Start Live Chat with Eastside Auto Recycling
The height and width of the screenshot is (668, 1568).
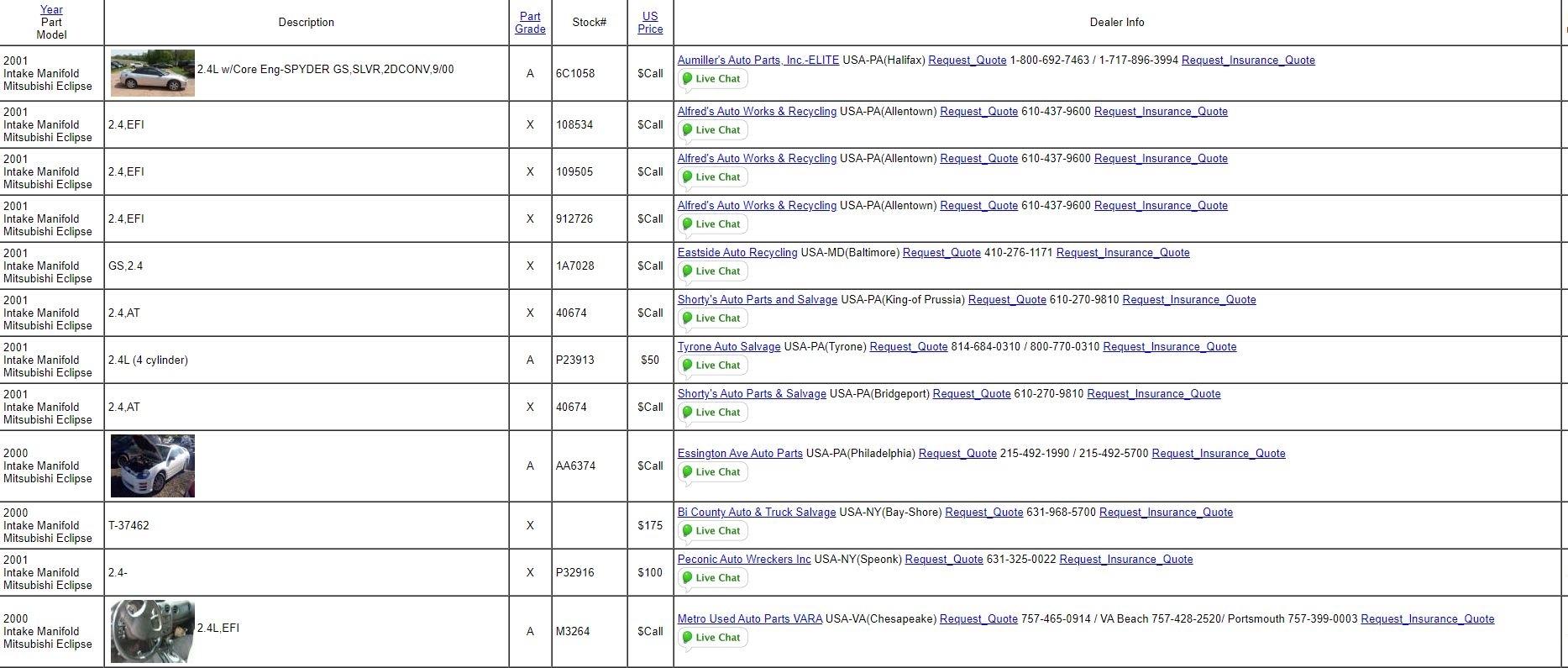(x=712, y=271)
